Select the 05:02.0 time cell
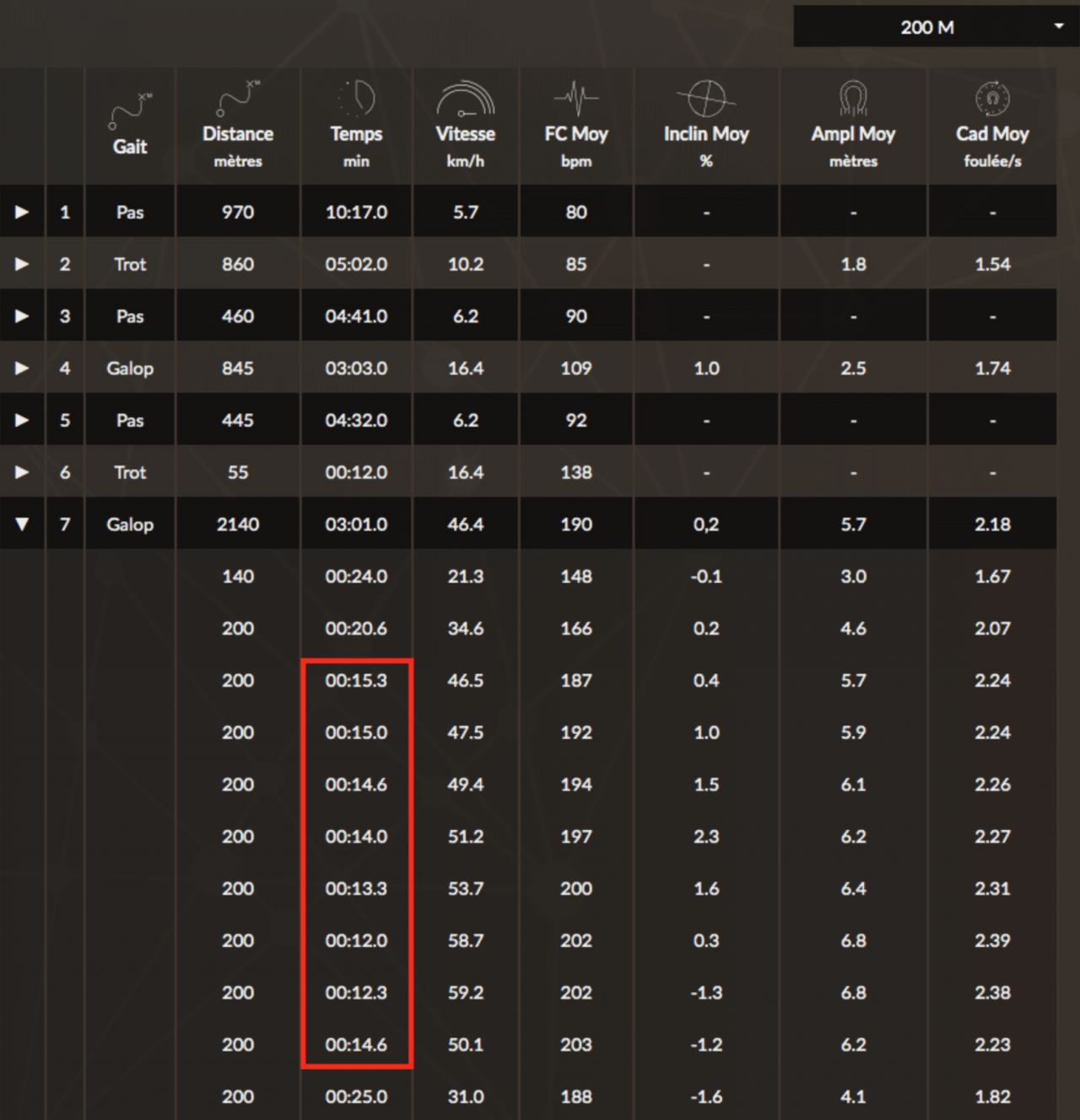Viewport: 1080px width, 1120px height. (x=356, y=265)
